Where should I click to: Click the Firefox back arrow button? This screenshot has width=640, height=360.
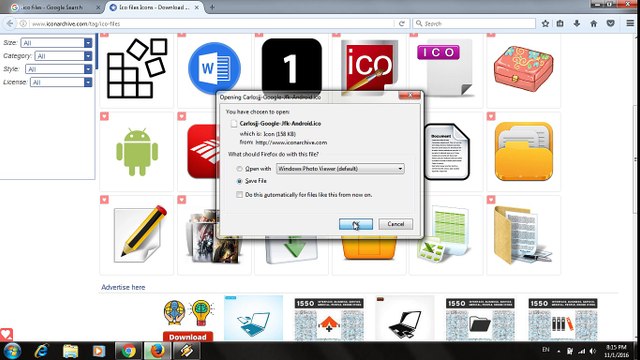click(x=10, y=23)
